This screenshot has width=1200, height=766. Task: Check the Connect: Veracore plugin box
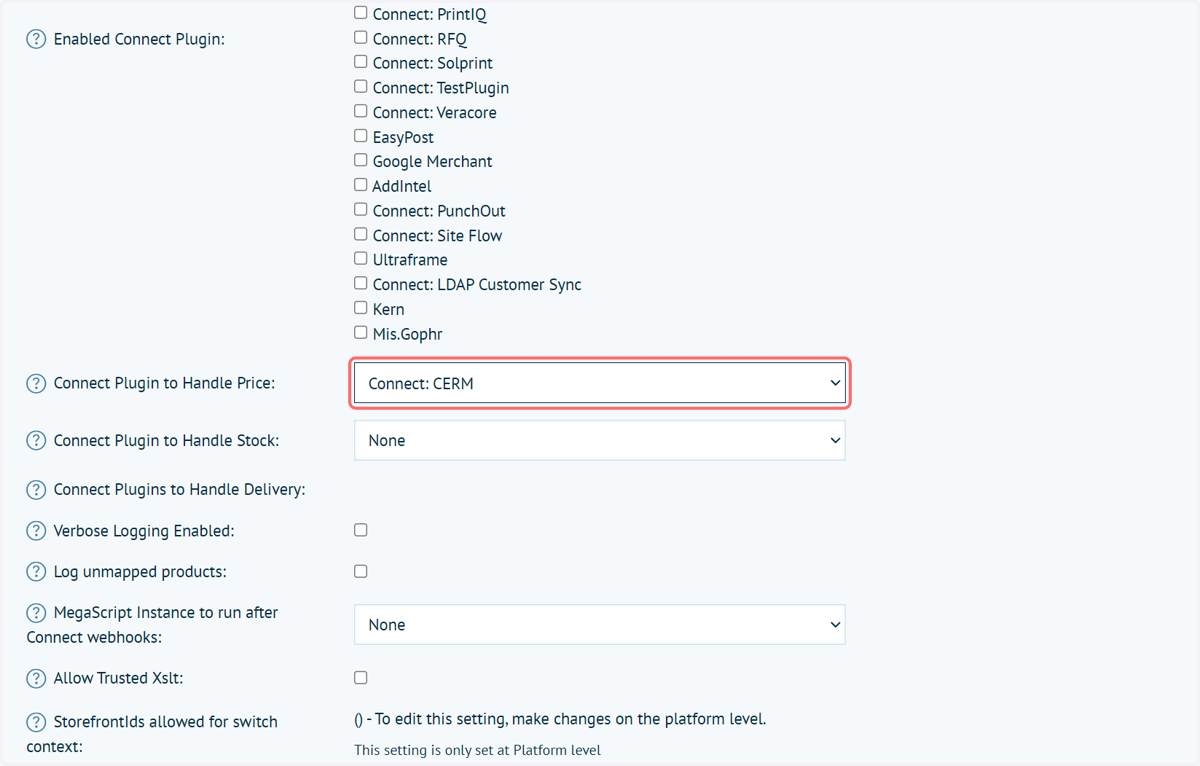[x=361, y=111]
